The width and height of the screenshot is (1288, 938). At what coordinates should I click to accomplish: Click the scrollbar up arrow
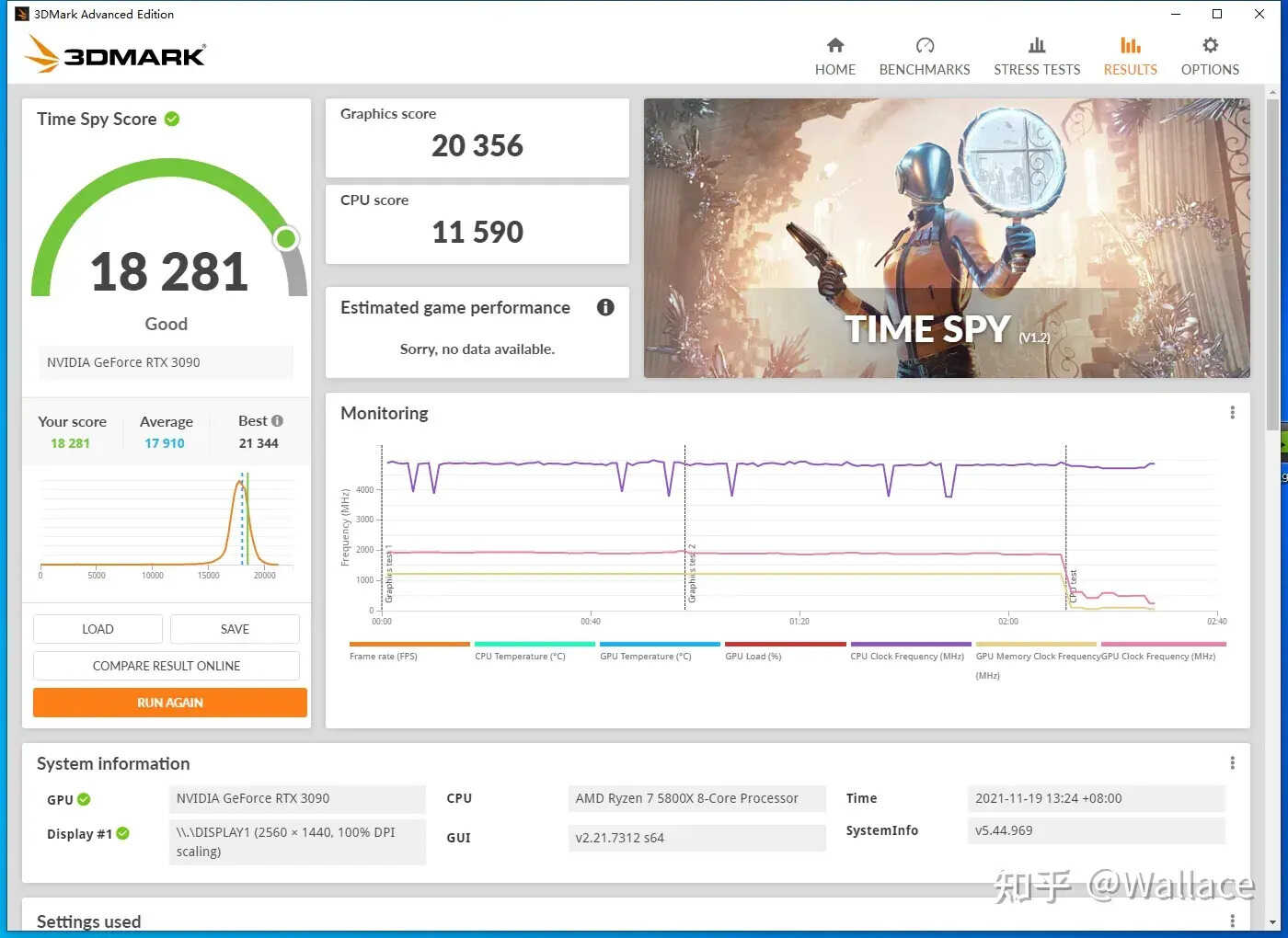(x=1272, y=93)
